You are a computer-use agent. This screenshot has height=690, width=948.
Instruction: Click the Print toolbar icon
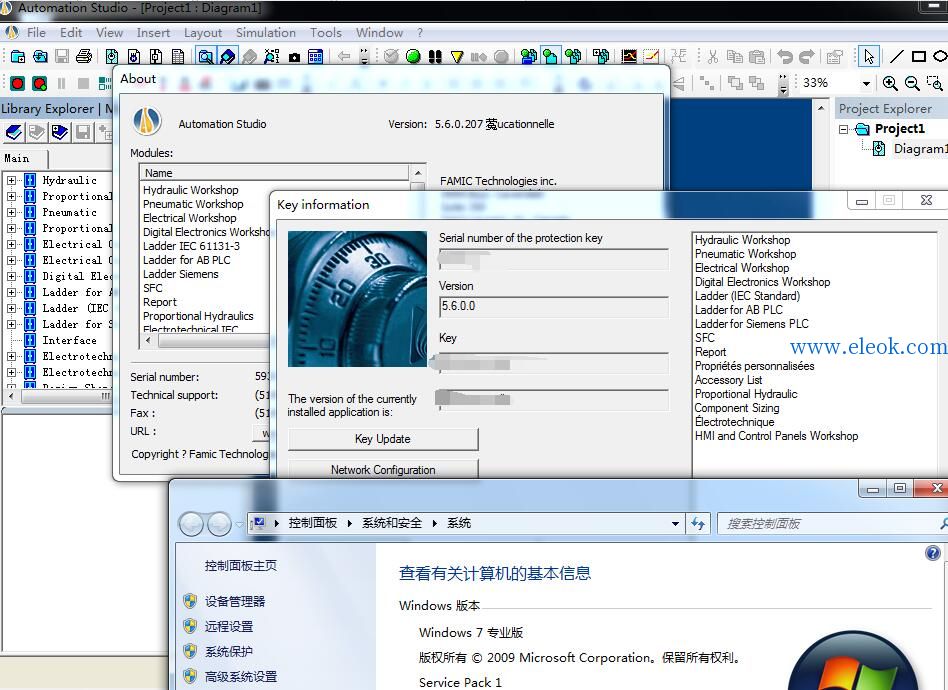tap(84, 57)
